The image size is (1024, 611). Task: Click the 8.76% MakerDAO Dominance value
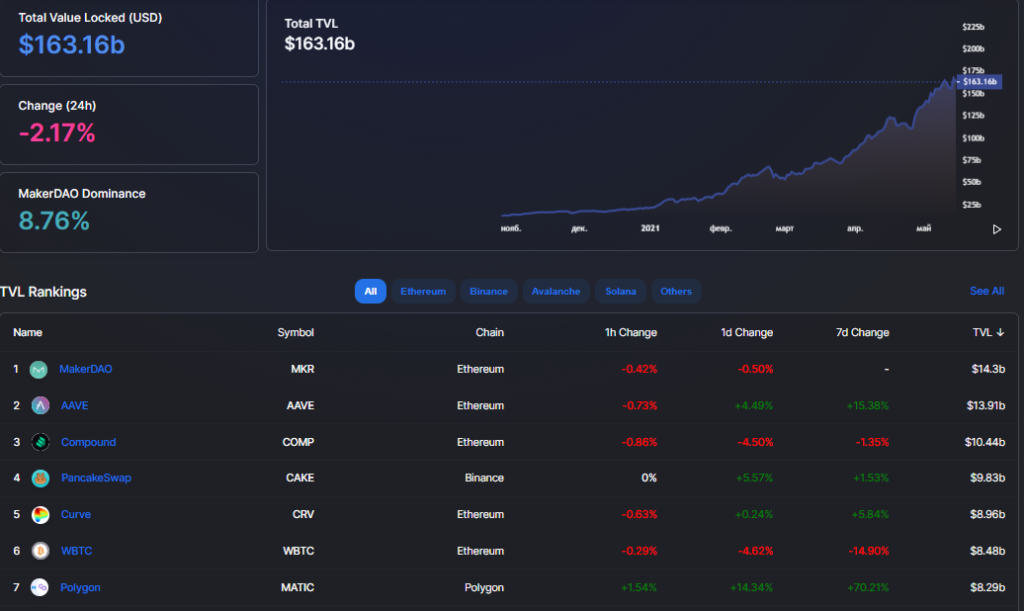coord(54,221)
